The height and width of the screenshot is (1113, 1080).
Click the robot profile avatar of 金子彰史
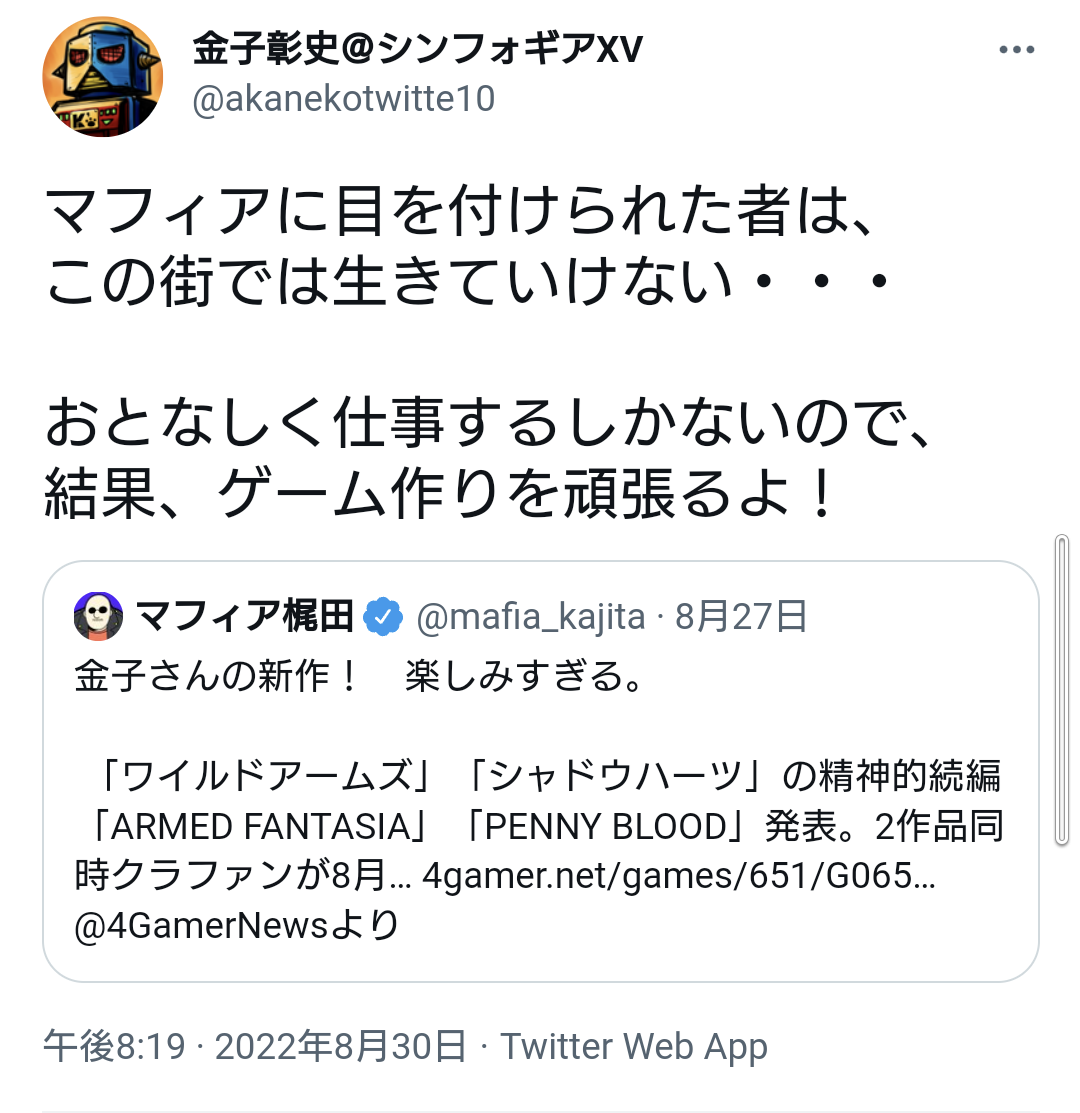coord(102,76)
